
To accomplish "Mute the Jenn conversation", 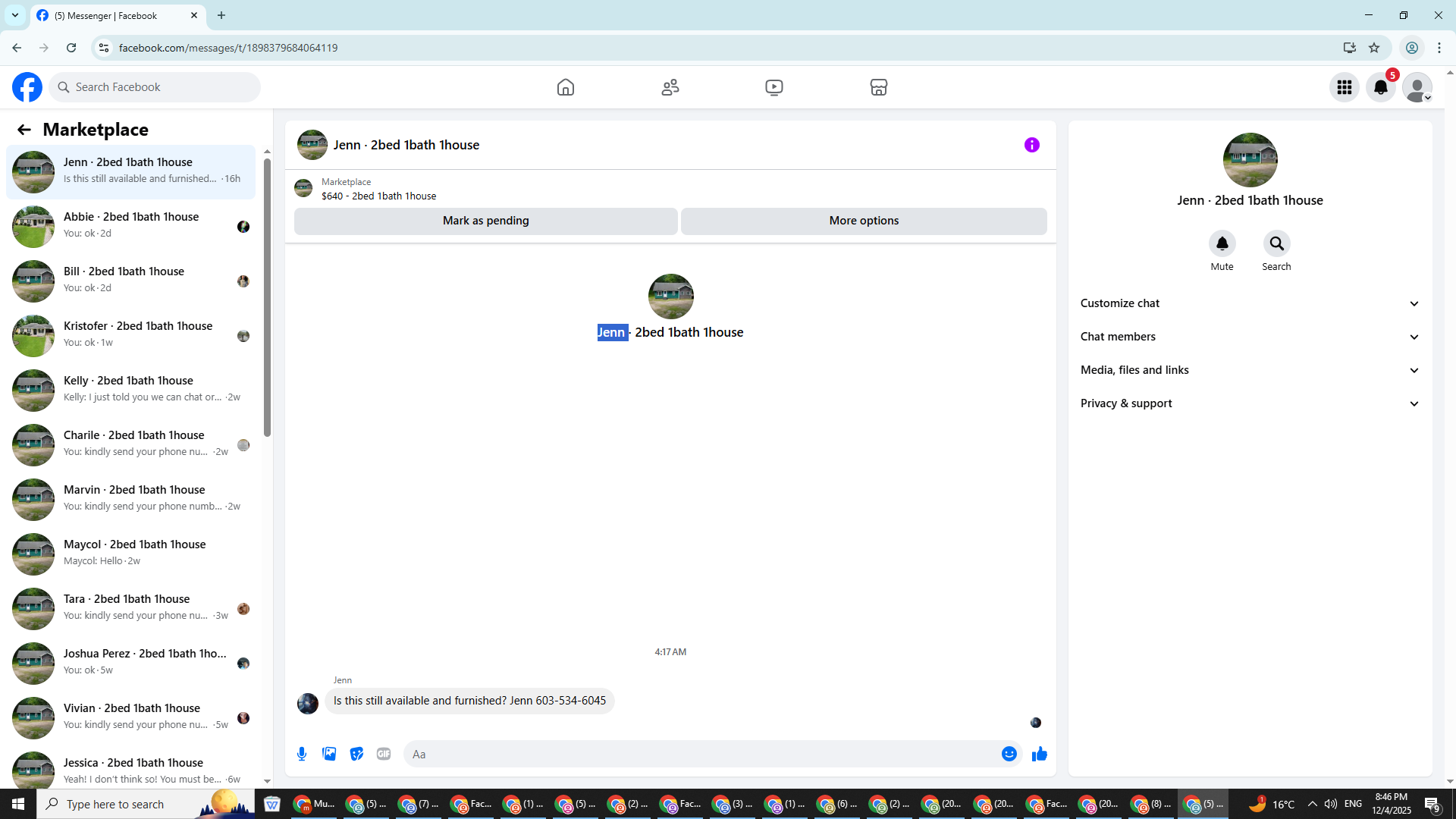I will tap(1222, 244).
